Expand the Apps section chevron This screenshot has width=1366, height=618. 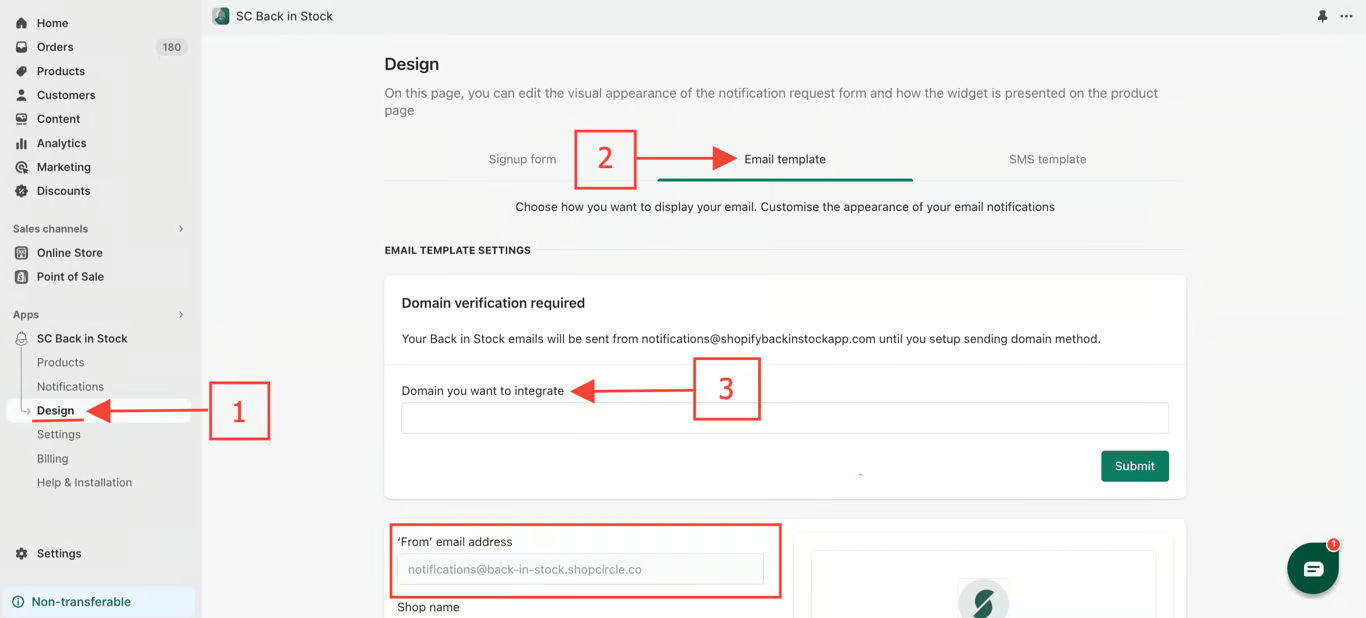pos(181,315)
